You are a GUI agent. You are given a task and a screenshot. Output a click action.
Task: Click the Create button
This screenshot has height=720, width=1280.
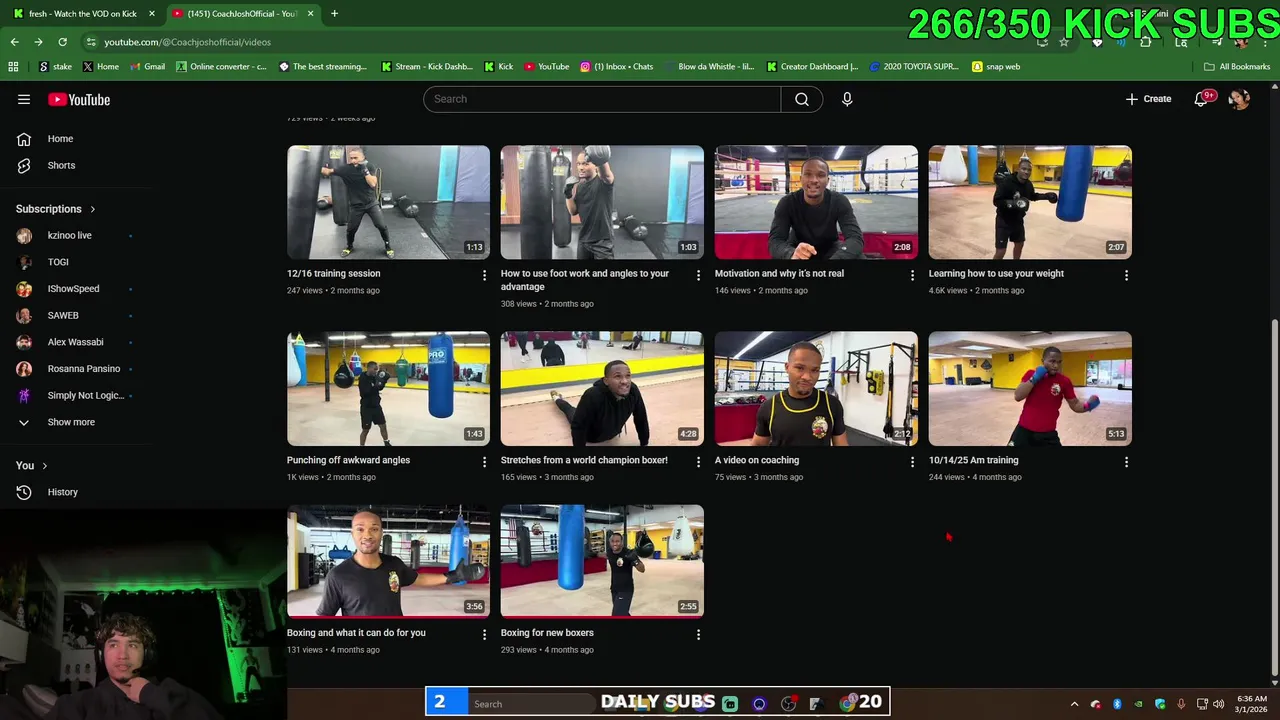1148,99
